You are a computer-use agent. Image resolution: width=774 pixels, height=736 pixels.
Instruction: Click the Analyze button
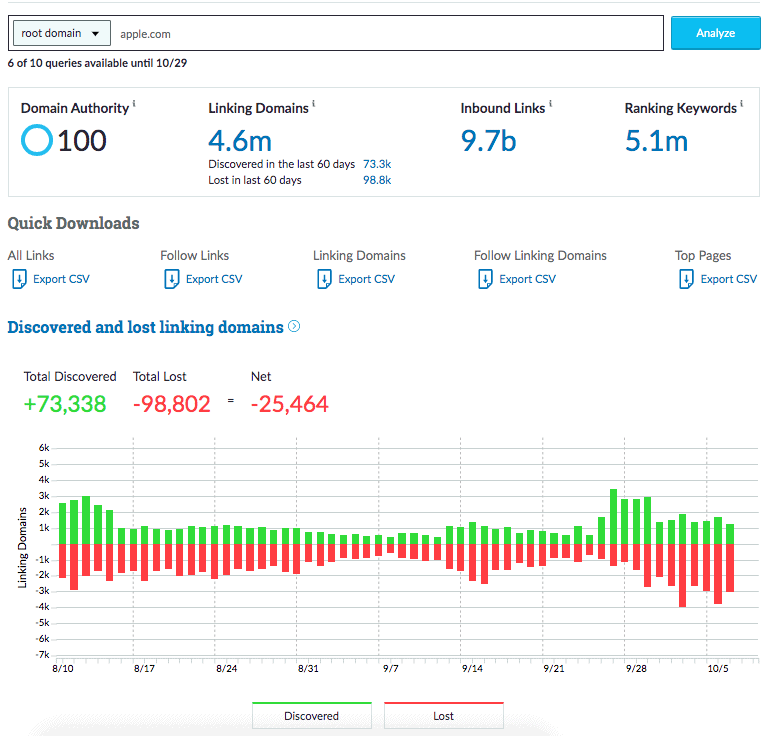pyautogui.click(x=715, y=33)
